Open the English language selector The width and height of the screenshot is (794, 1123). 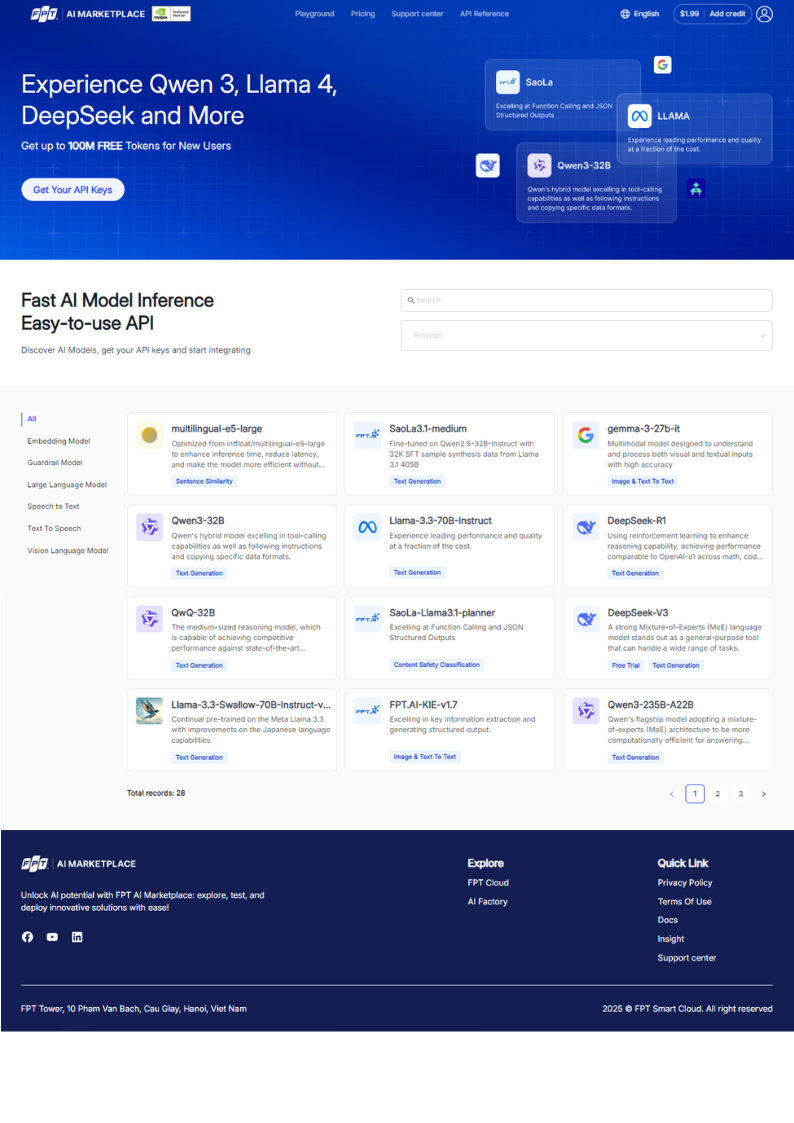coord(639,14)
